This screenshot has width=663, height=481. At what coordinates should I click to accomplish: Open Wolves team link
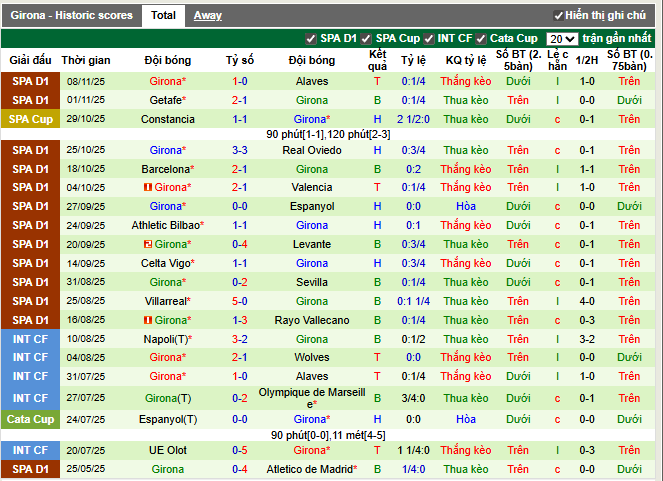[x=312, y=357]
